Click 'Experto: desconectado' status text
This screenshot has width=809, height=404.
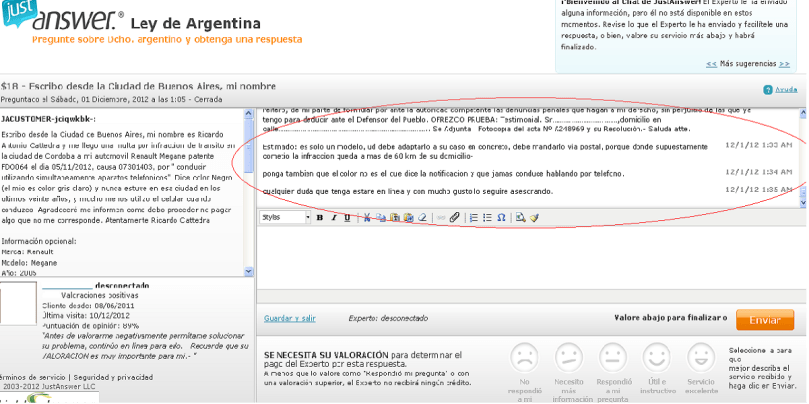388,318
